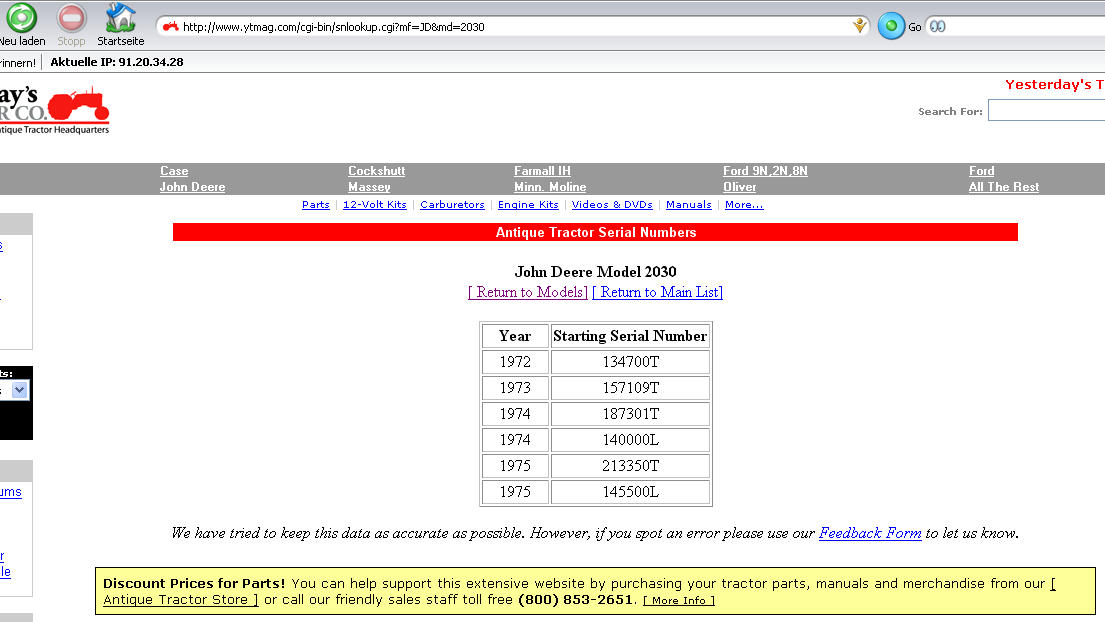Click in the Search For text field
Viewport: 1105px width, 622px height.
[1045, 111]
